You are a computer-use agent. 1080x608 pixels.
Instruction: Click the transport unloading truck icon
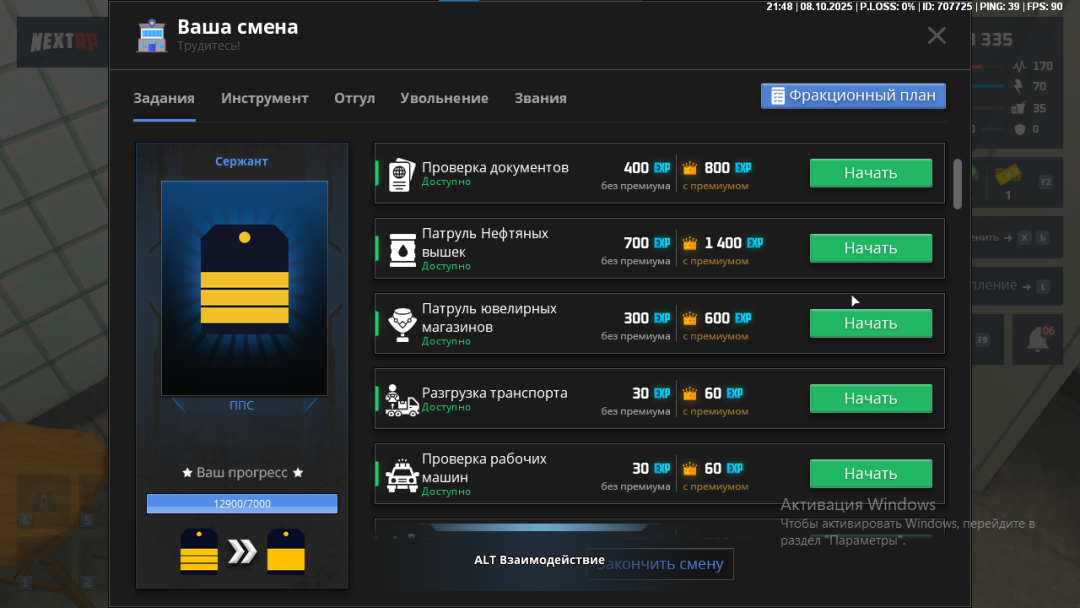point(401,399)
